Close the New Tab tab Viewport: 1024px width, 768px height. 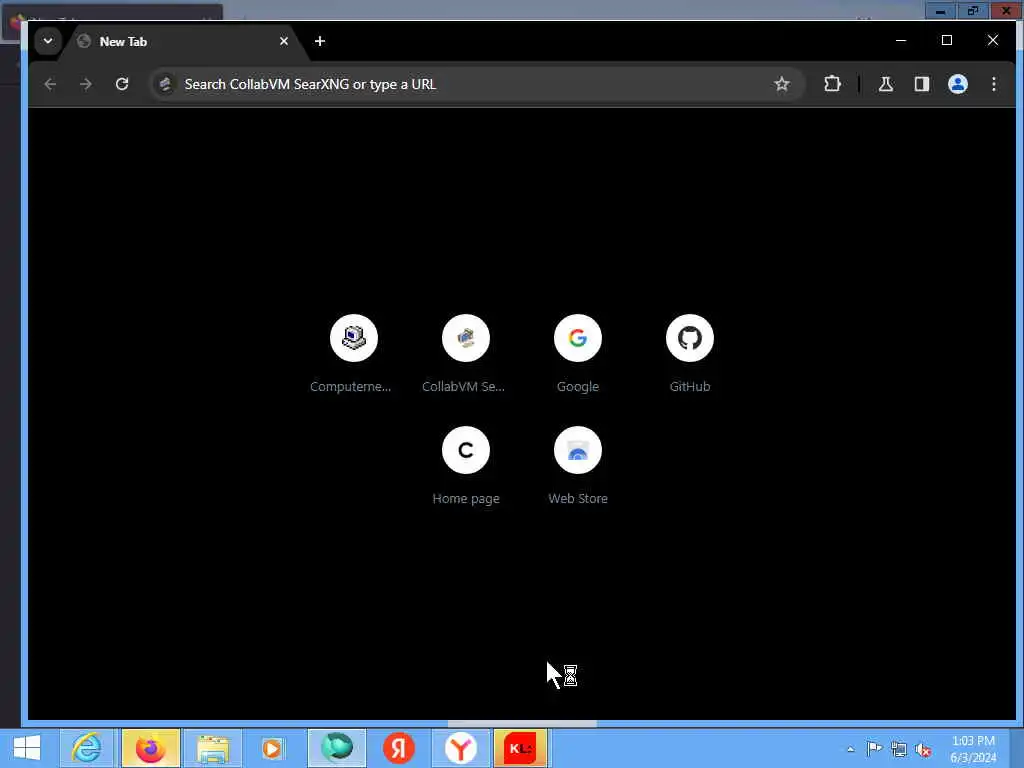tap(284, 41)
